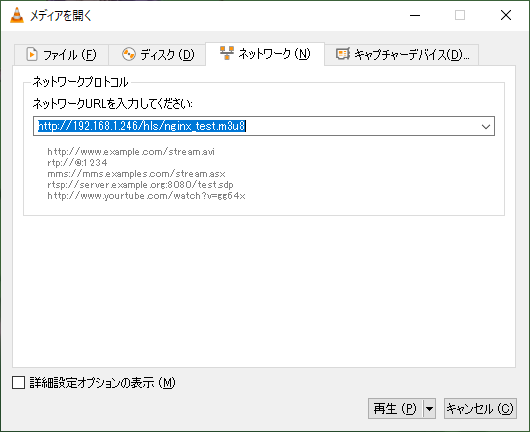Click the ネットワークURLを入力してください label
The height and width of the screenshot is (432, 530).
pos(113,103)
